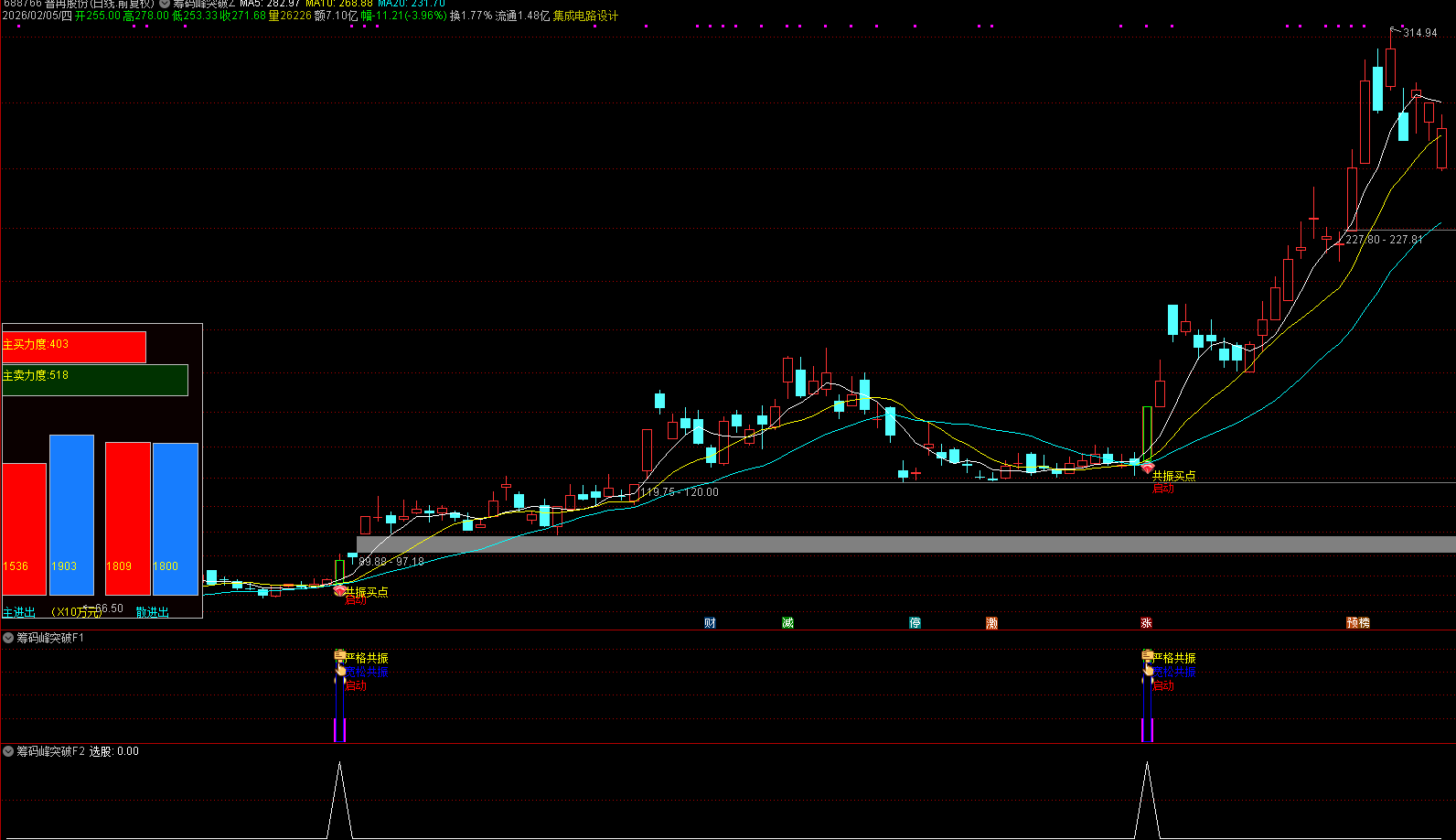This screenshot has width=1456, height=840.
Task: Click the 筹码峰突破F1 panel title
Action: coord(50,638)
